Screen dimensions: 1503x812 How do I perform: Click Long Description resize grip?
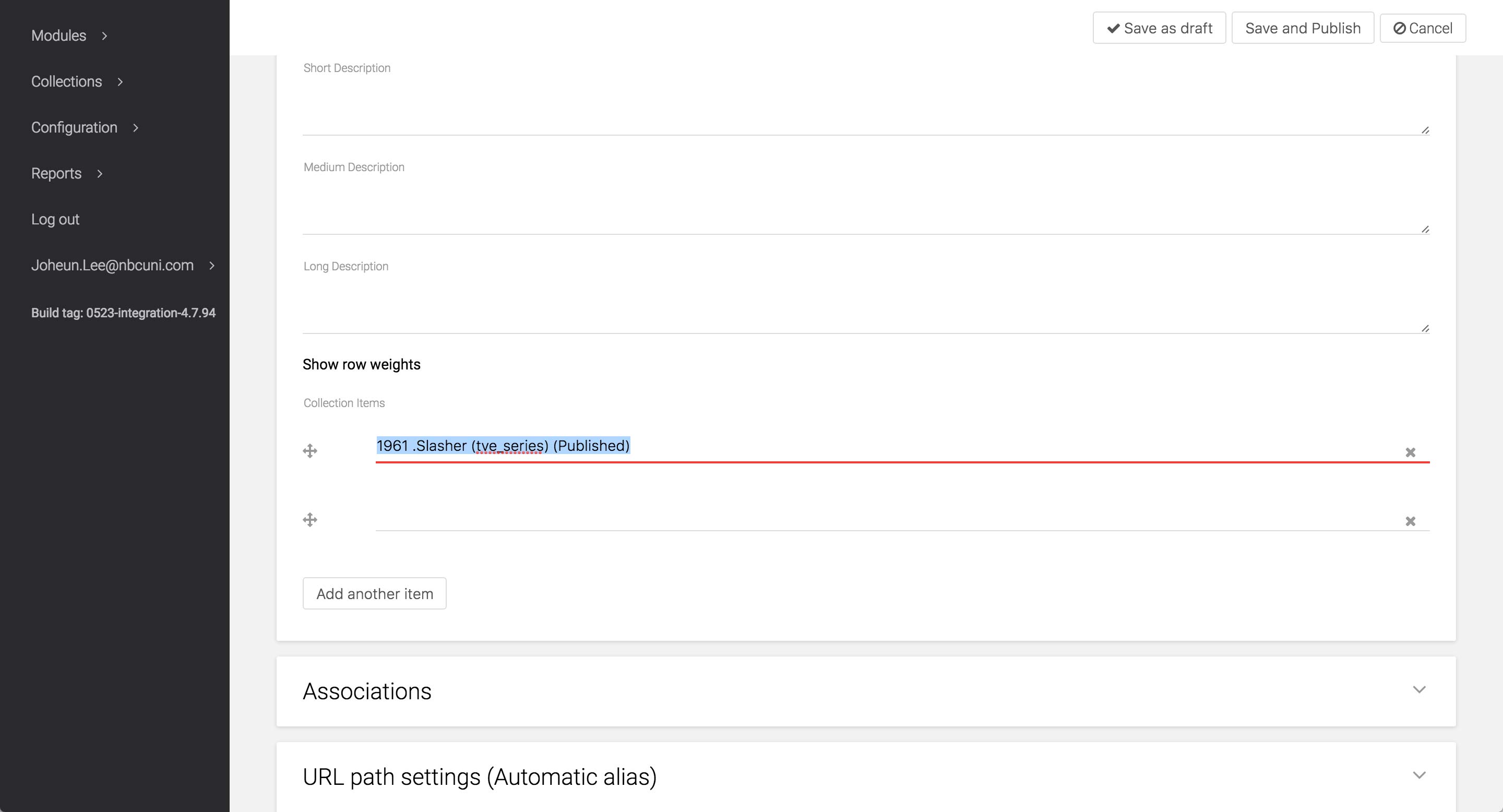click(x=1425, y=328)
